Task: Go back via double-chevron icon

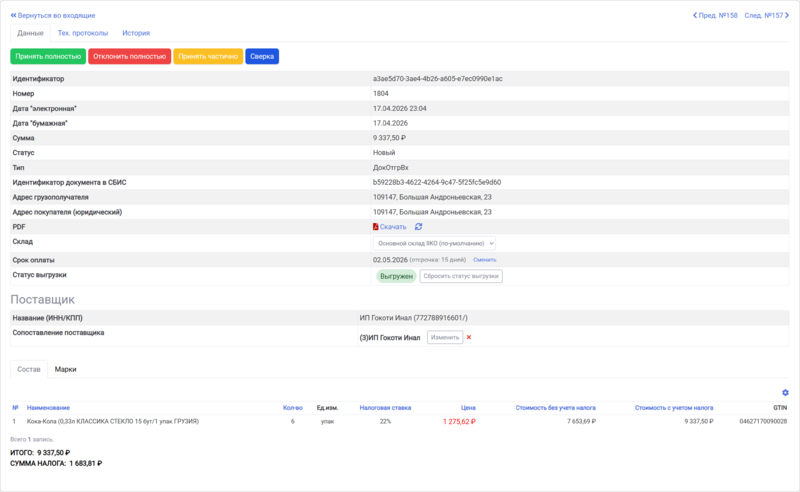Action: click(x=13, y=15)
